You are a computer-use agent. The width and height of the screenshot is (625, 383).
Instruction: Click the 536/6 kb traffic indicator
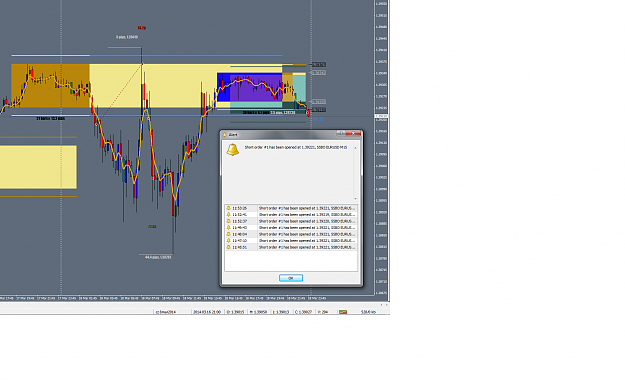[368, 312]
